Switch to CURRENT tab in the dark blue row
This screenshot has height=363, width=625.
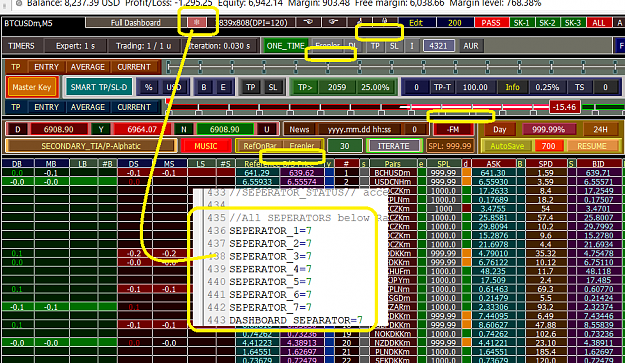(134, 107)
